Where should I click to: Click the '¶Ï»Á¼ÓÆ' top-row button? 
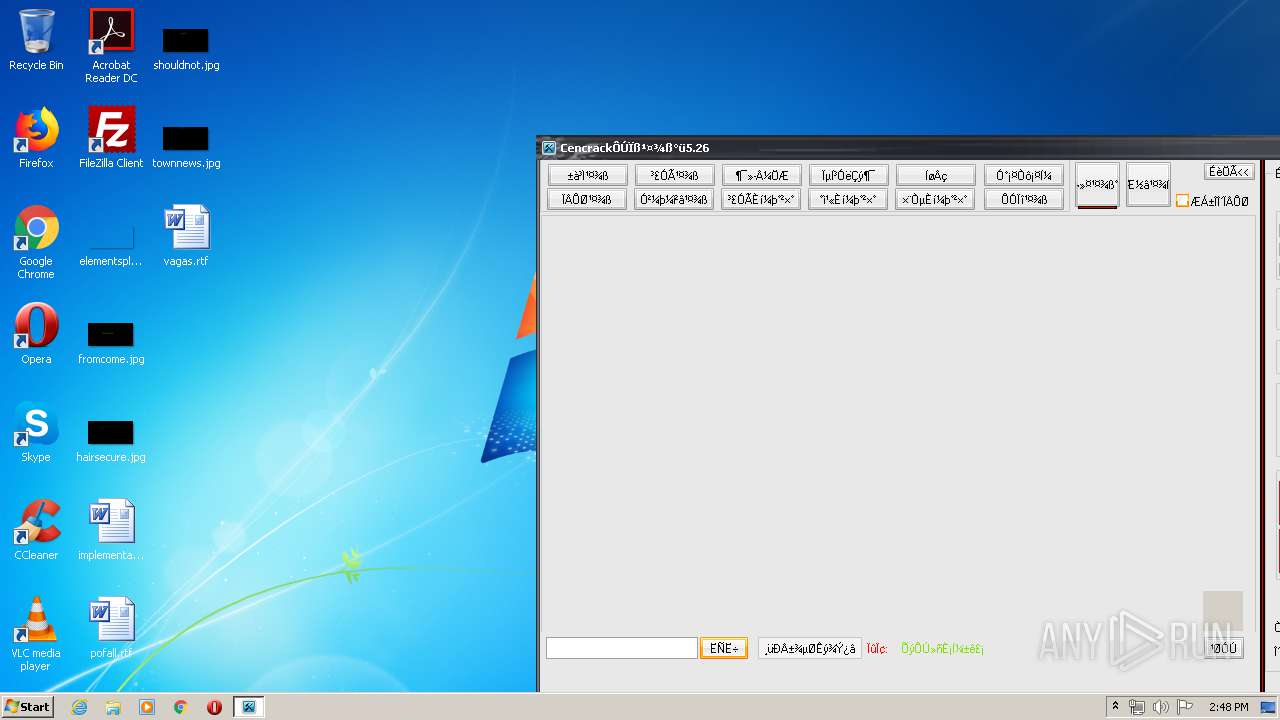761,175
